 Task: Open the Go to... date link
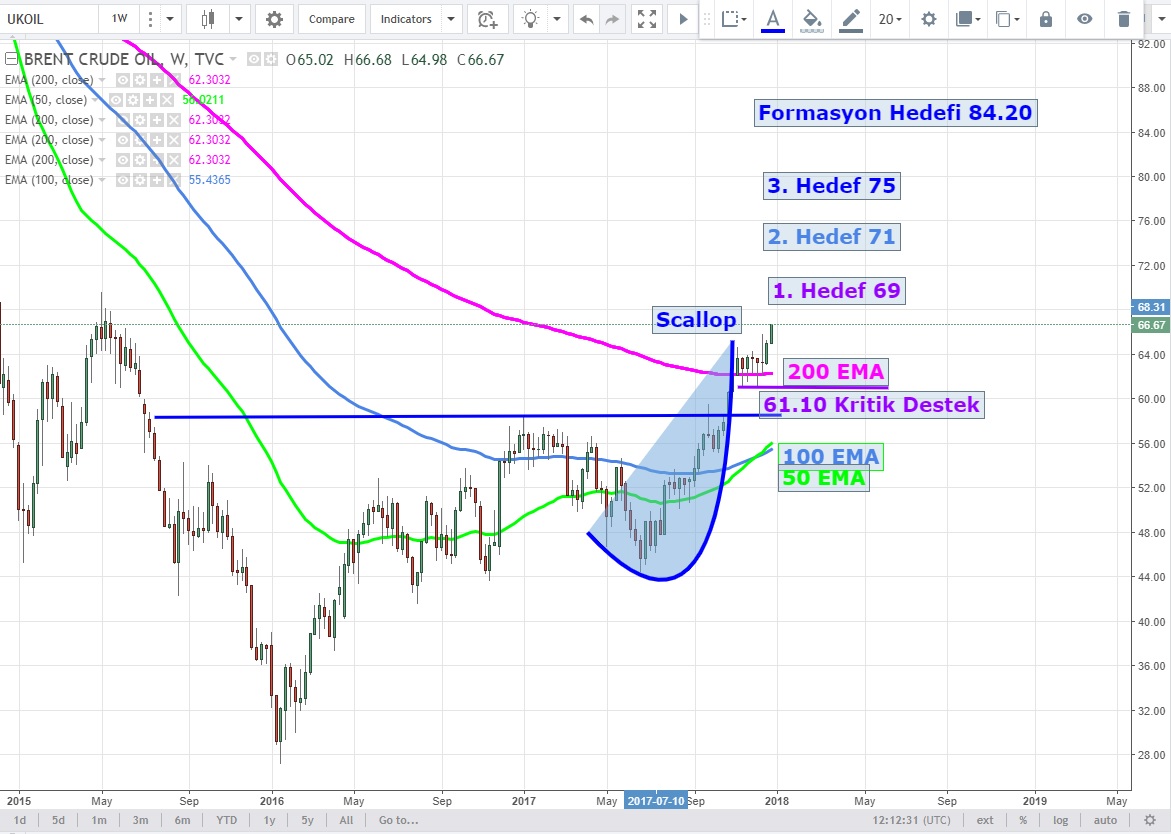[398, 820]
